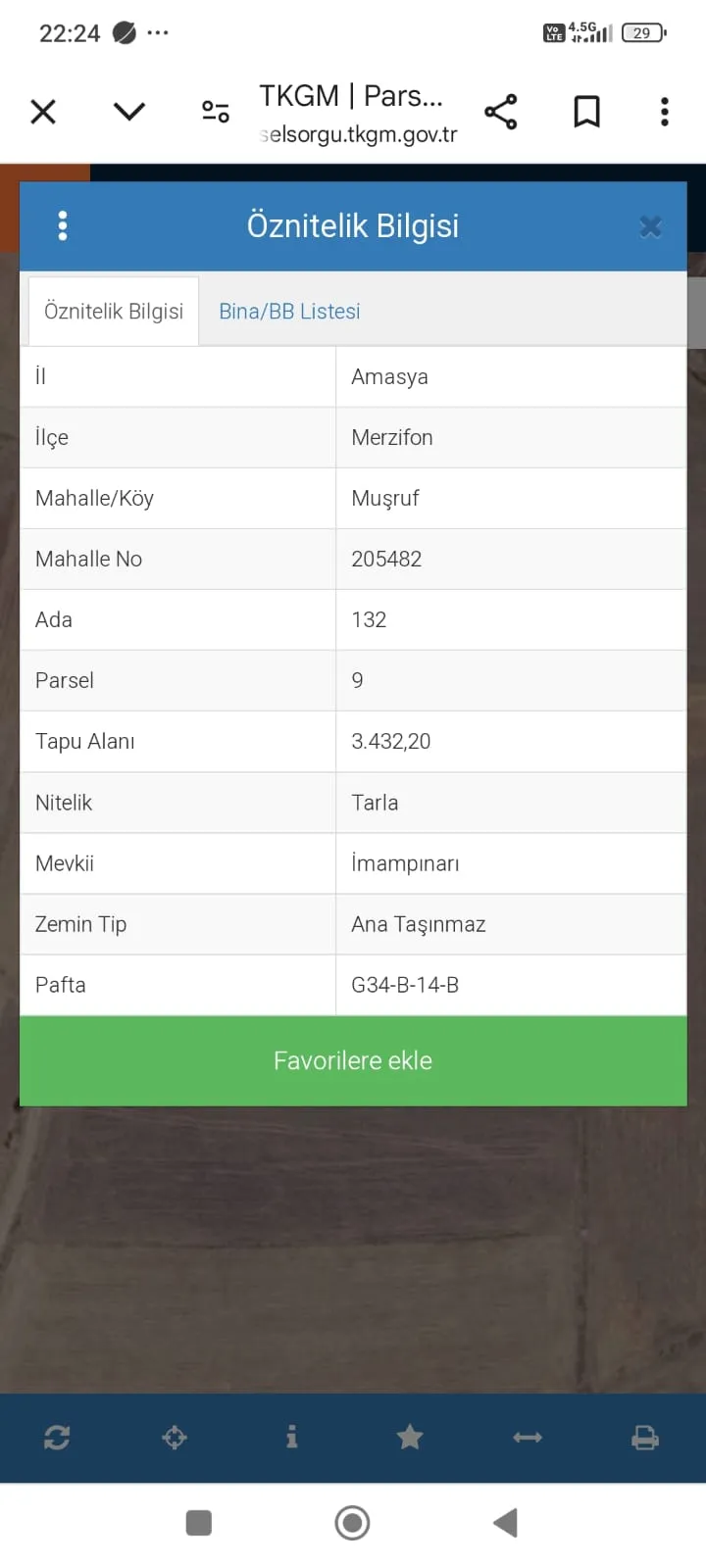The width and height of the screenshot is (706, 1568).
Task: Click the printer icon
Action: click(x=644, y=1438)
